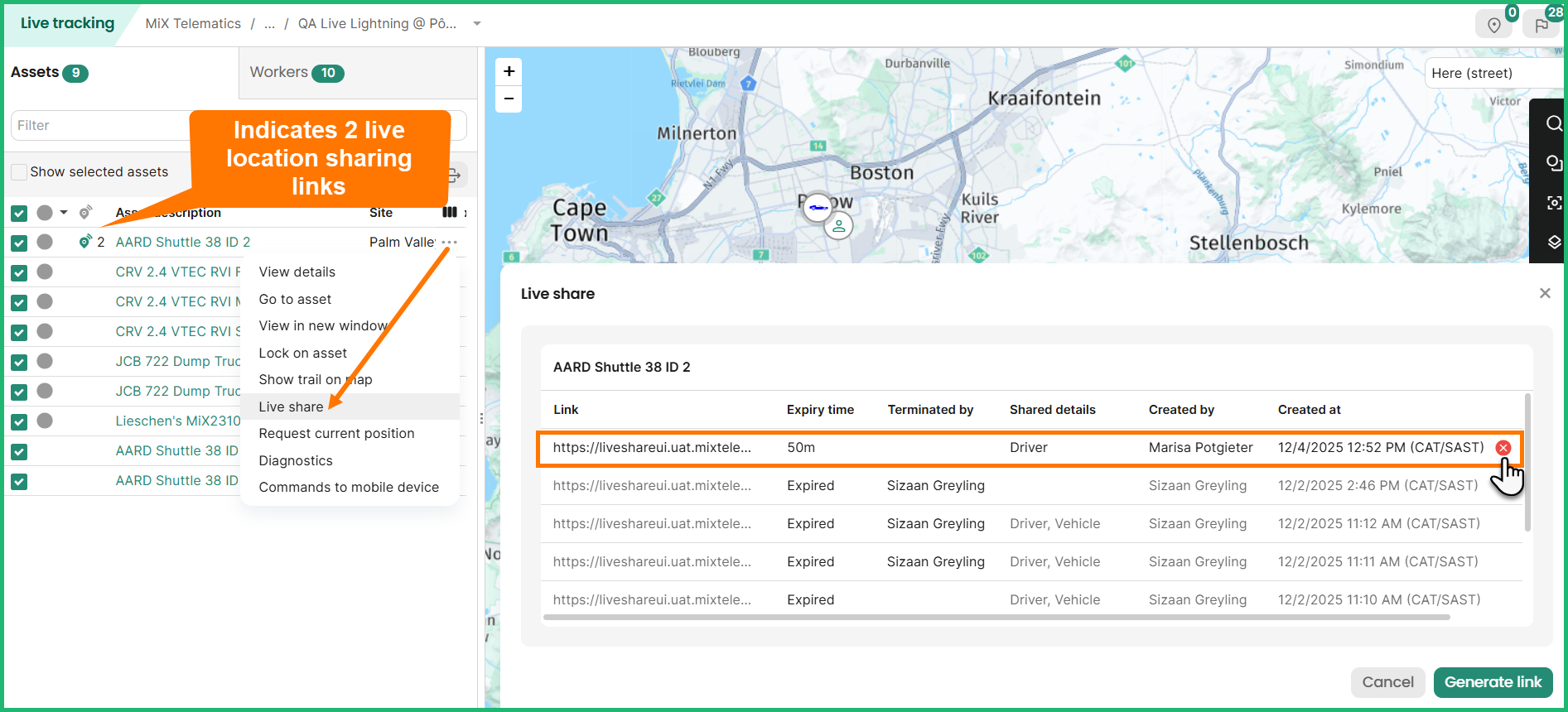Switch to the Workers tab
Viewport: 1568px width, 712px height.
[x=296, y=73]
